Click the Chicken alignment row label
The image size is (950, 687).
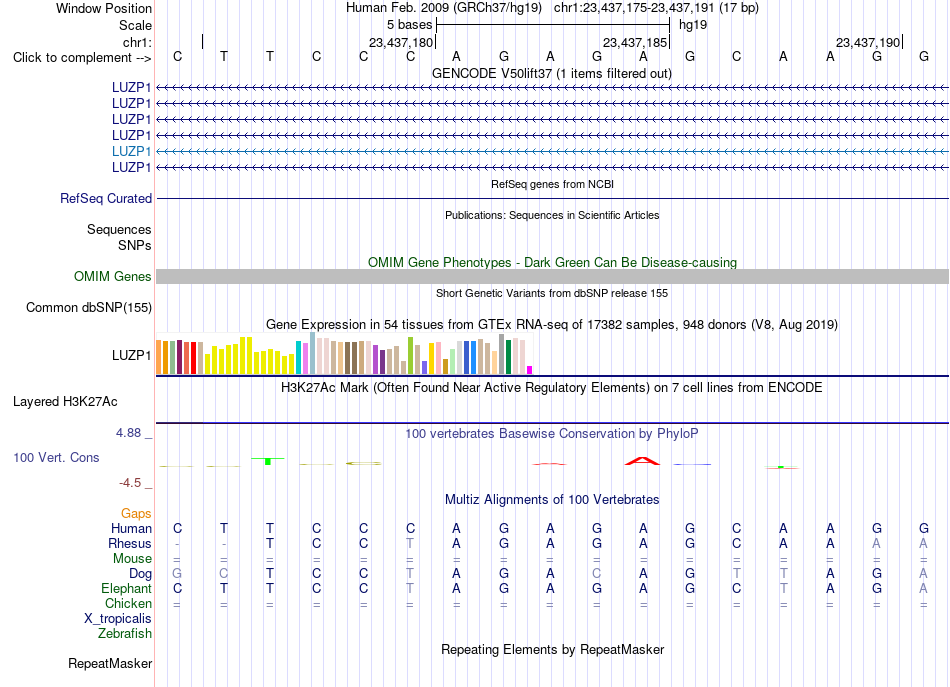click(128, 603)
